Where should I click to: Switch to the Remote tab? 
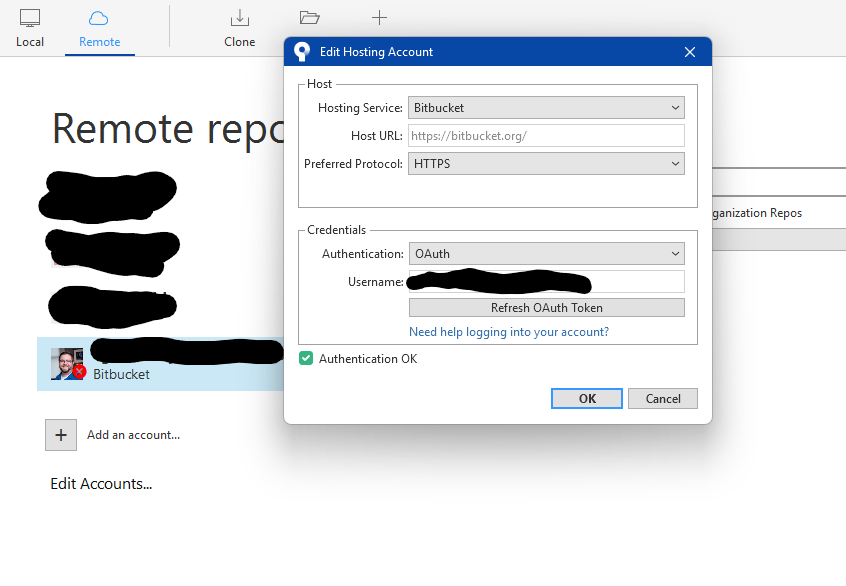100,28
